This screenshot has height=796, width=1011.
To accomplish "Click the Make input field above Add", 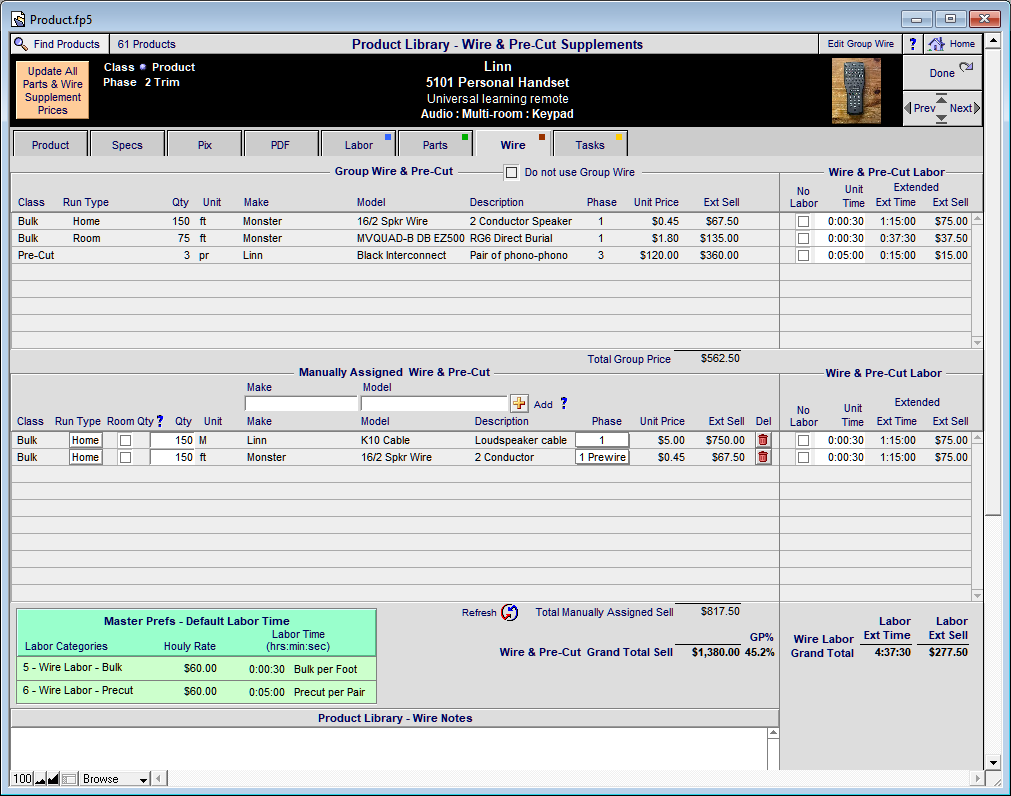I will point(301,403).
